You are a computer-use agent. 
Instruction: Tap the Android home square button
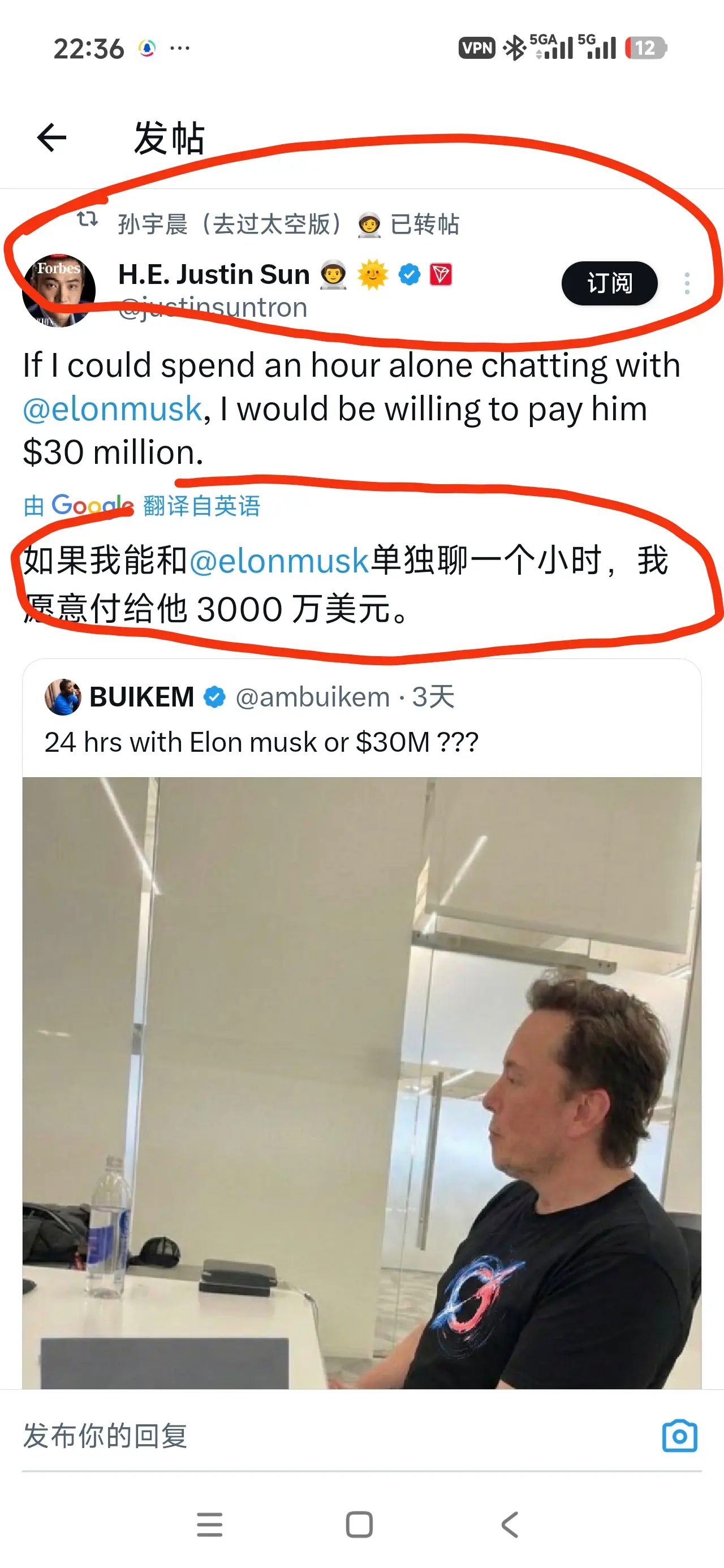pos(359,1524)
